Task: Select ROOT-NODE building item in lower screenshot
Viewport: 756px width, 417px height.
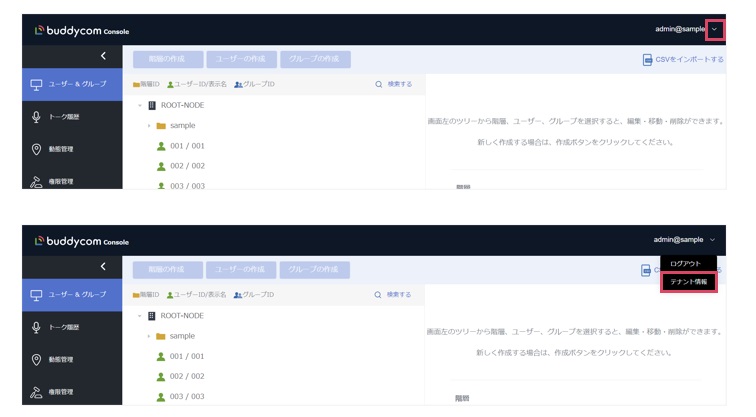Action: (x=176, y=316)
